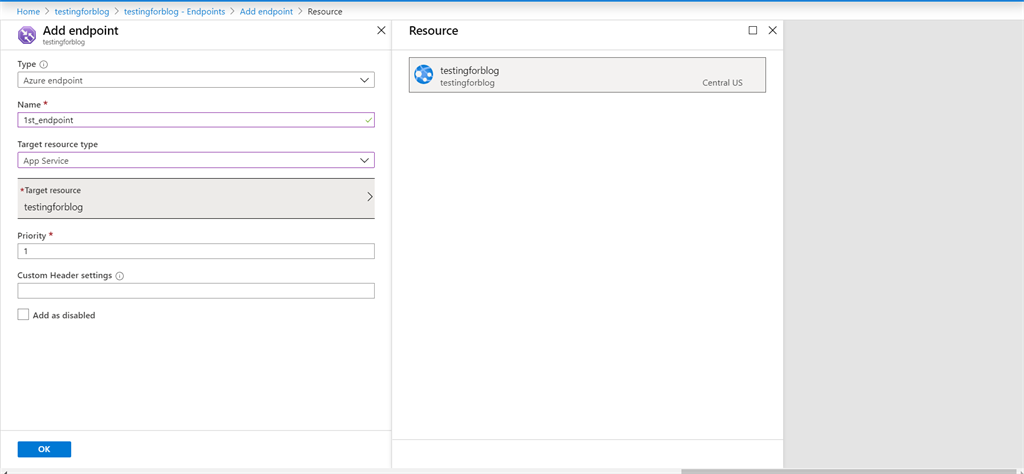1024x474 pixels.
Task: Enable the Add as disabled checkbox
Action: coord(24,315)
